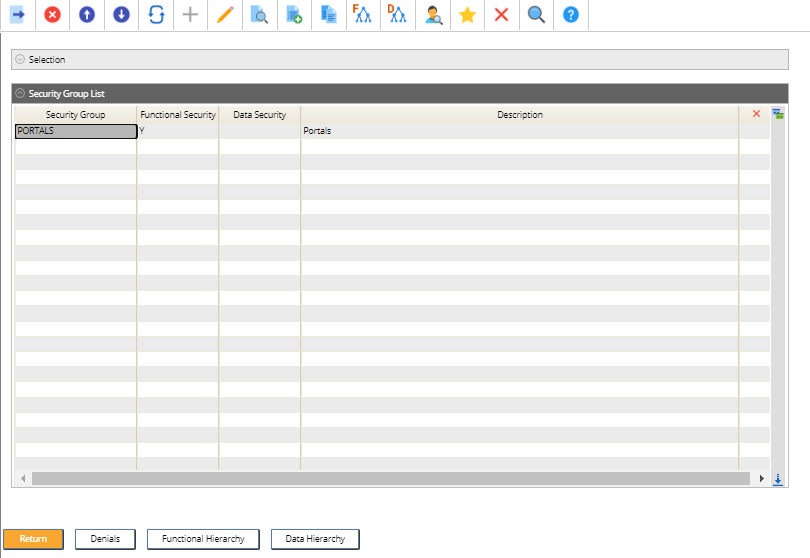Click the blue download arrow below grid
Screen dimensions: 810x558
(x=777, y=479)
